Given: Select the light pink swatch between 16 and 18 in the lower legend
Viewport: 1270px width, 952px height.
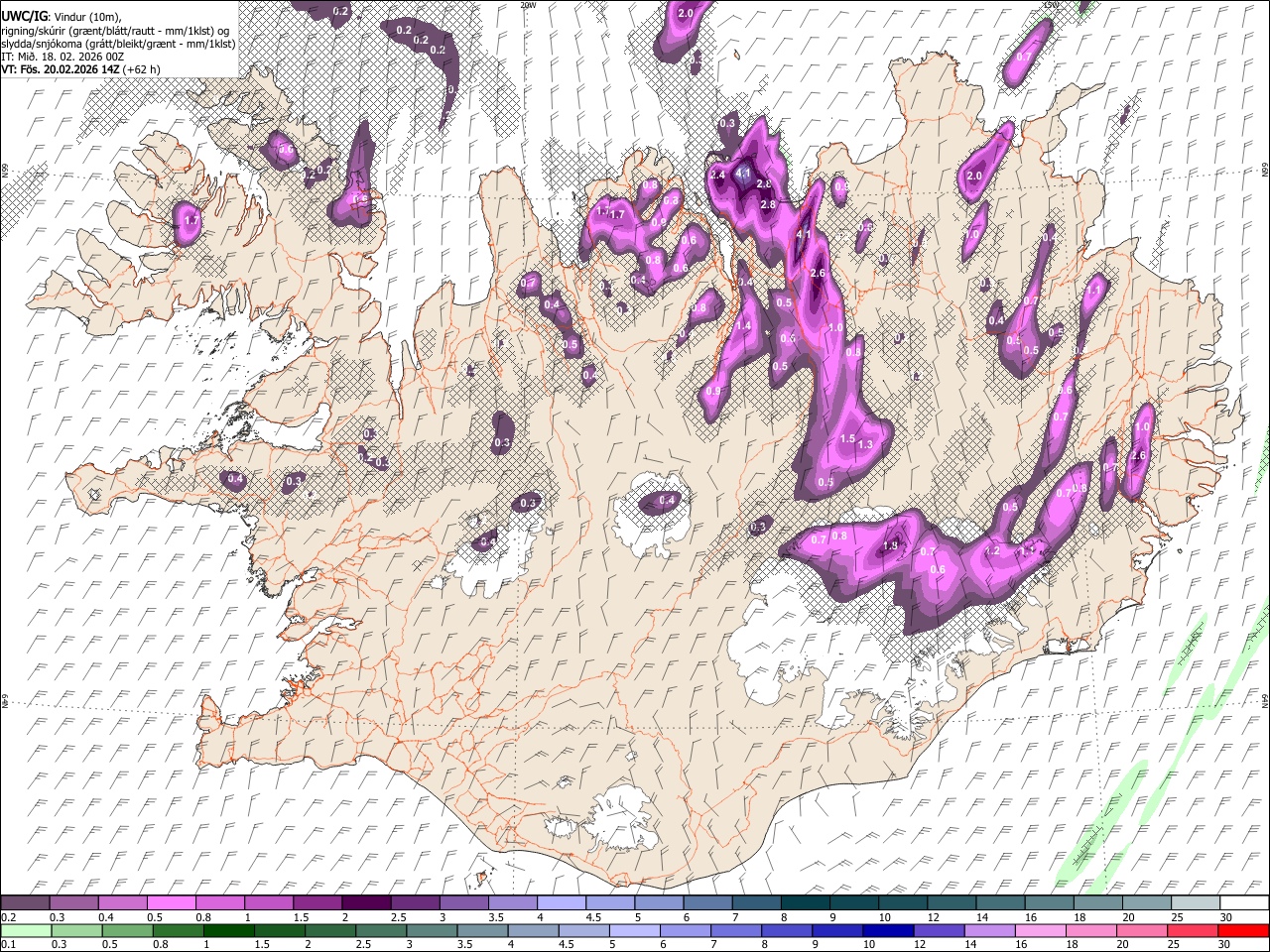Looking at the screenshot, I should (1041, 931).
